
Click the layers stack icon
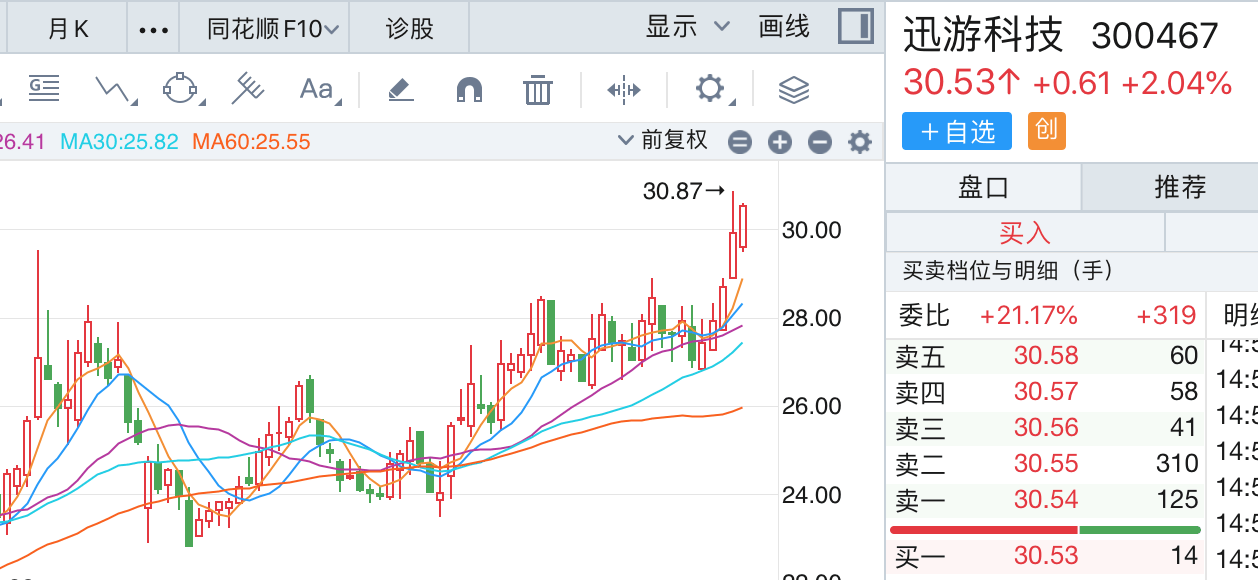coord(793,90)
